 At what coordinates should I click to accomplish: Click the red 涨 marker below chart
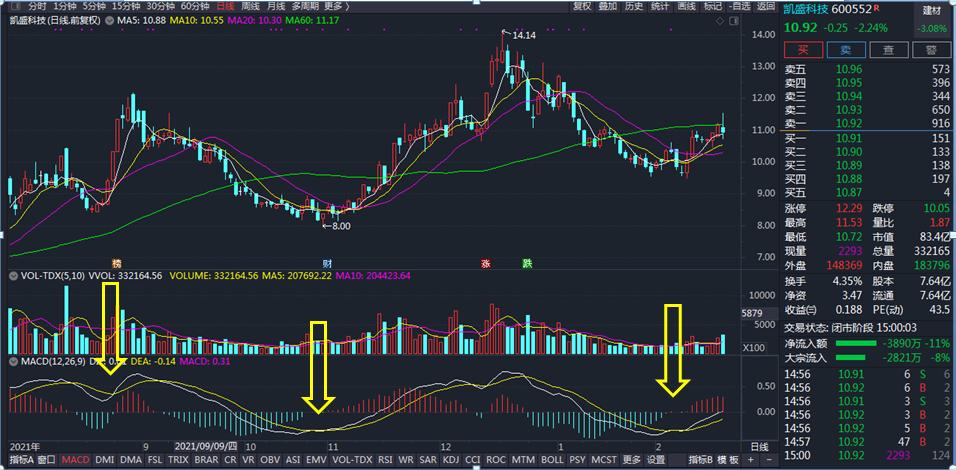tap(485, 264)
